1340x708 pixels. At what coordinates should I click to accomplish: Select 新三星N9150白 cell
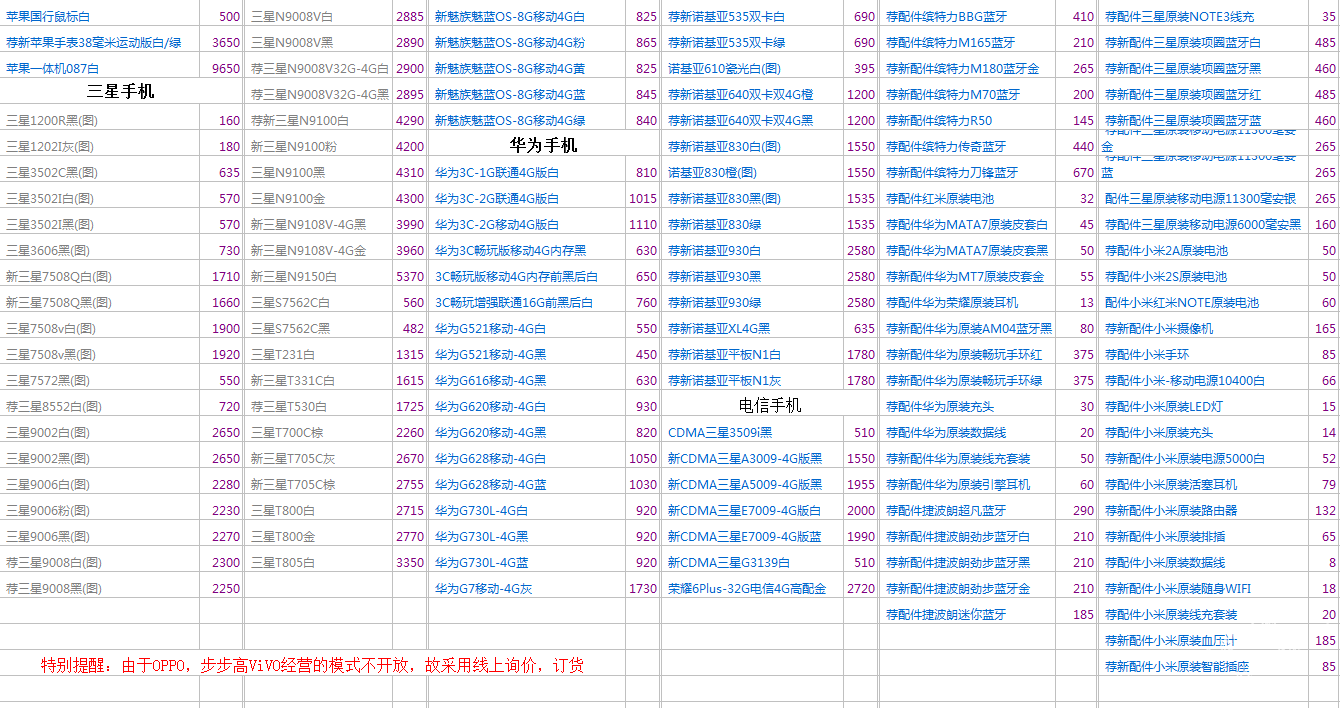294,276
